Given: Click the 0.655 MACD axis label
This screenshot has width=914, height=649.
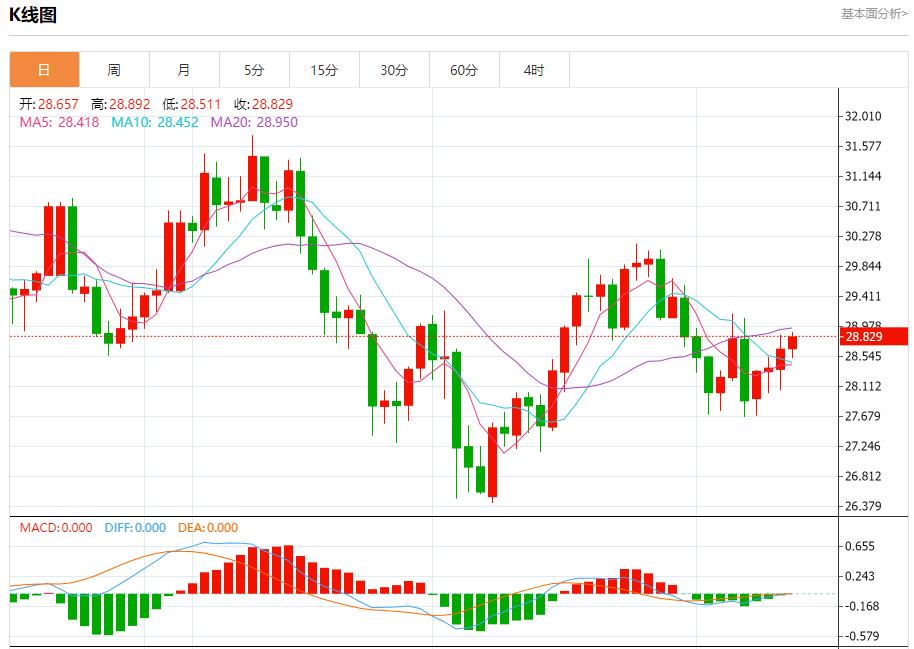Looking at the screenshot, I should pyautogui.click(x=860, y=546).
